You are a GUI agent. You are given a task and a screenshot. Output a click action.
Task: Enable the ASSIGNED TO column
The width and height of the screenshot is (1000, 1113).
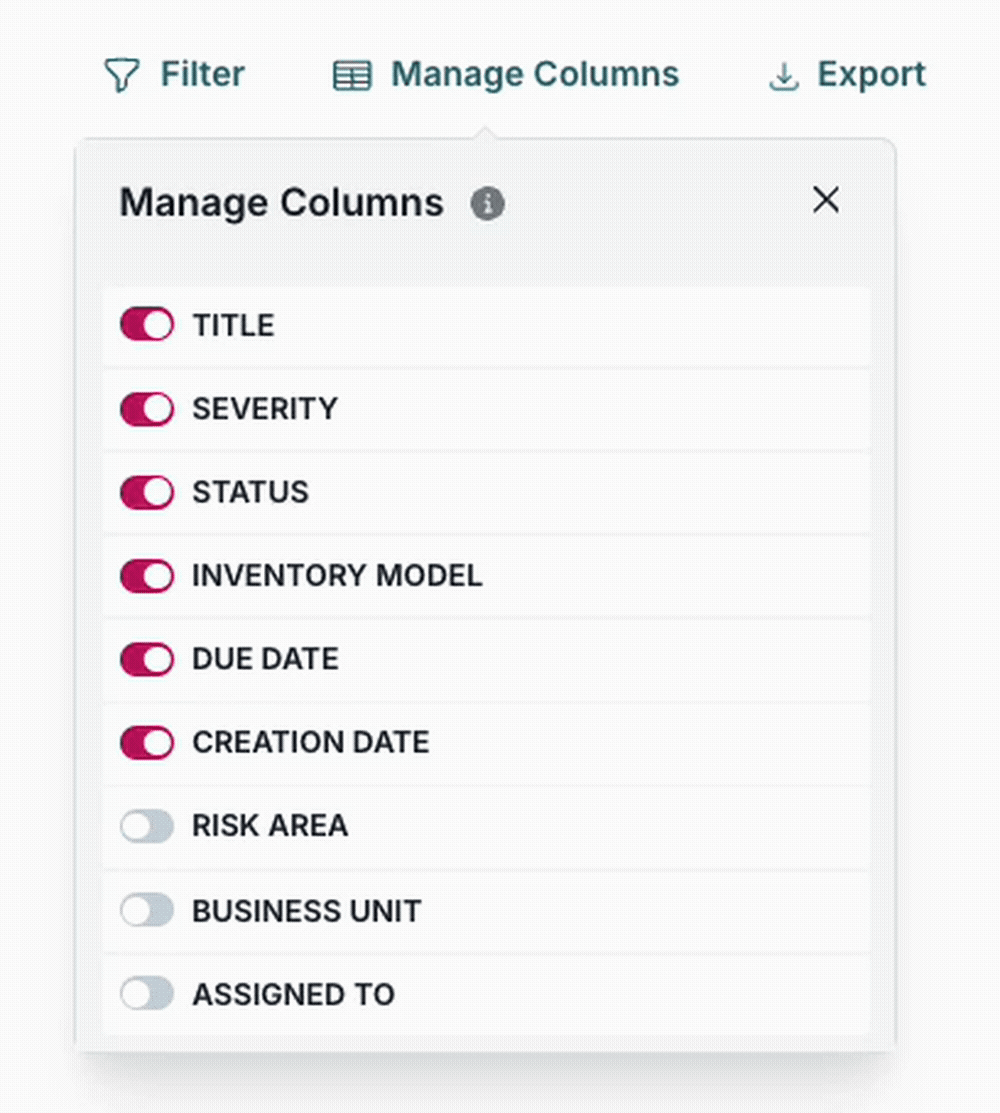(x=146, y=994)
